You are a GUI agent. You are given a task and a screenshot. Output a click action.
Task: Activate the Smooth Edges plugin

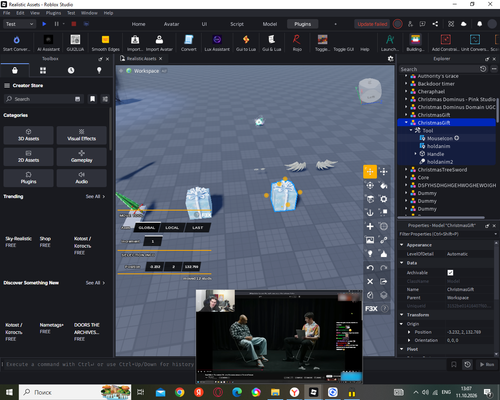pos(105,43)
